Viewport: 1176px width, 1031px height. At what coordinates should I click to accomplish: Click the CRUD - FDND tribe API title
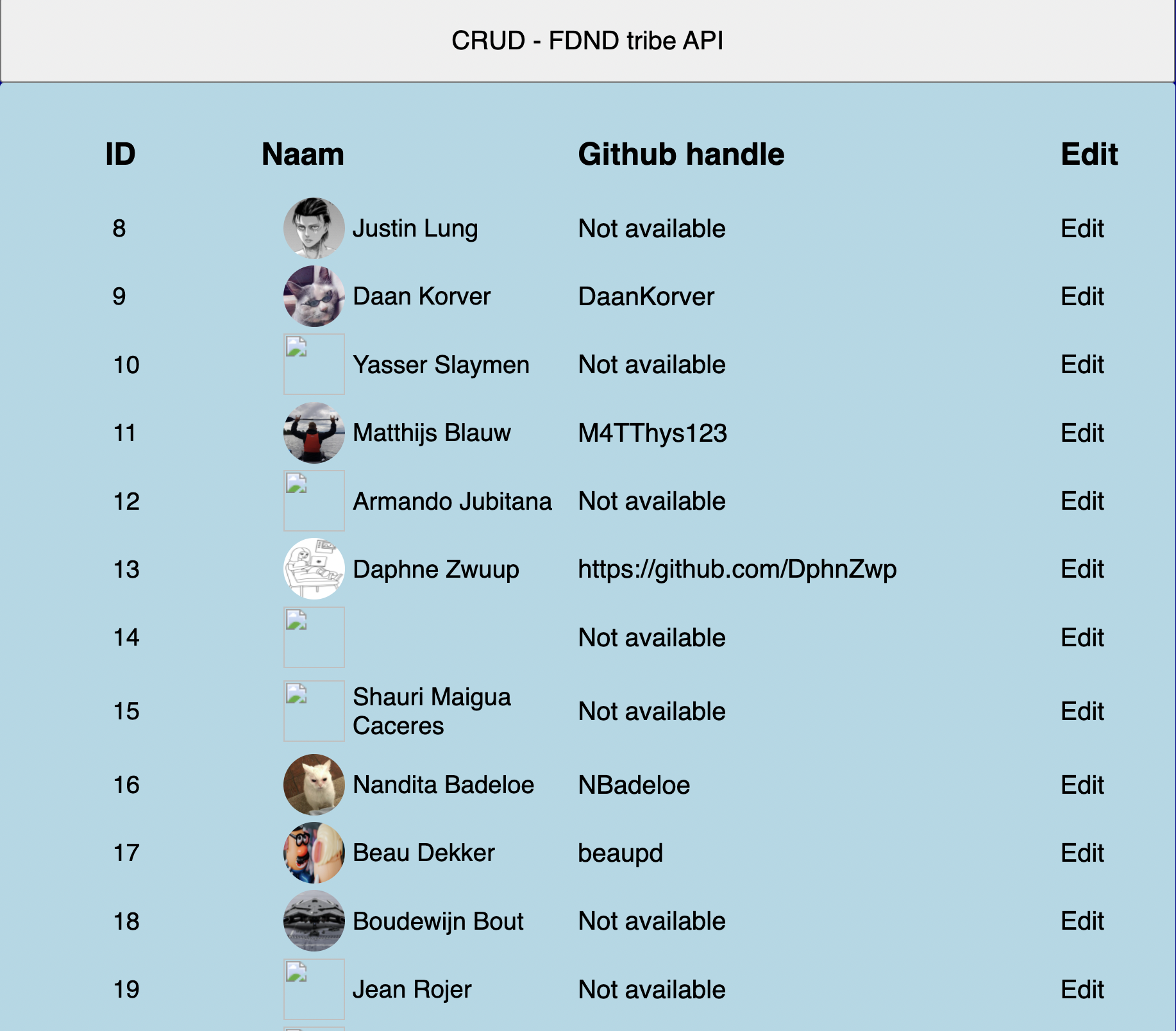point(587,40)
